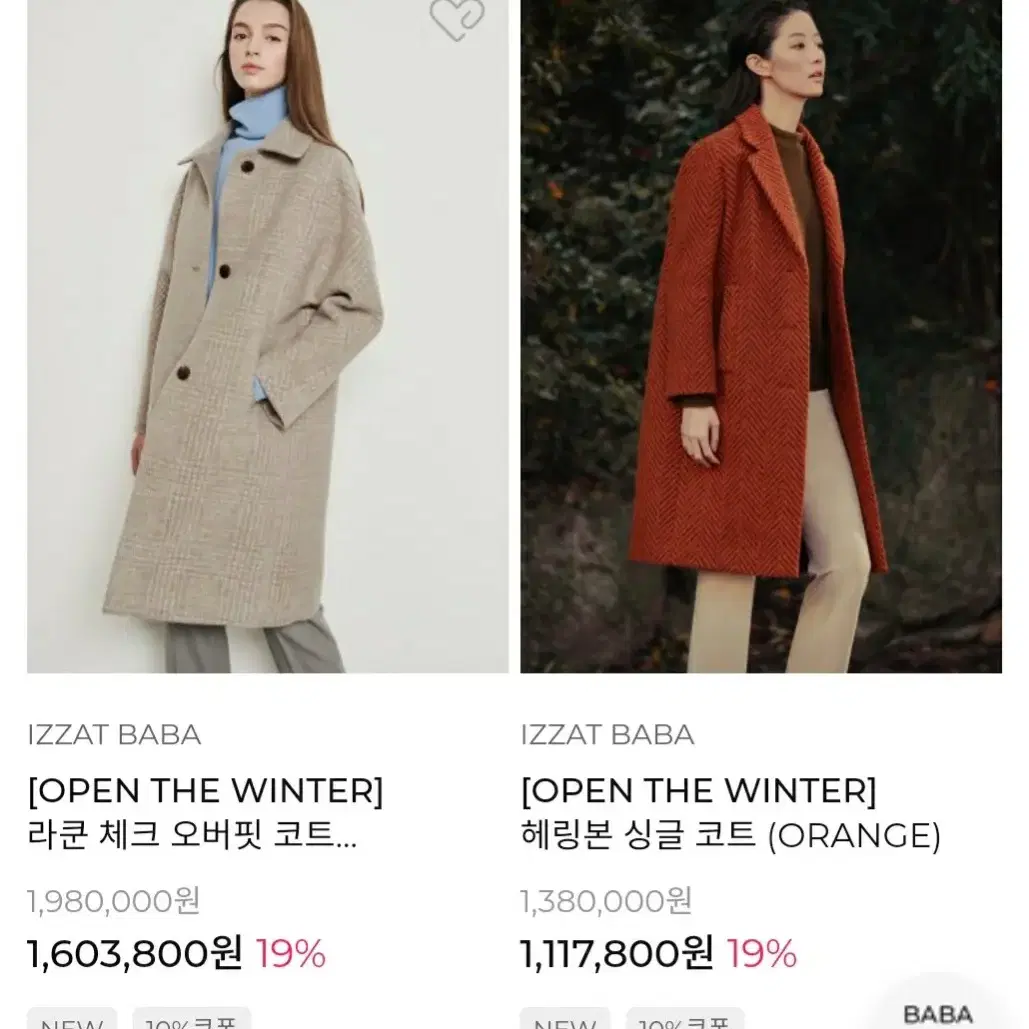
Task: Click the 1,117,800원 sale price
Action: click(x=617, y=954)
